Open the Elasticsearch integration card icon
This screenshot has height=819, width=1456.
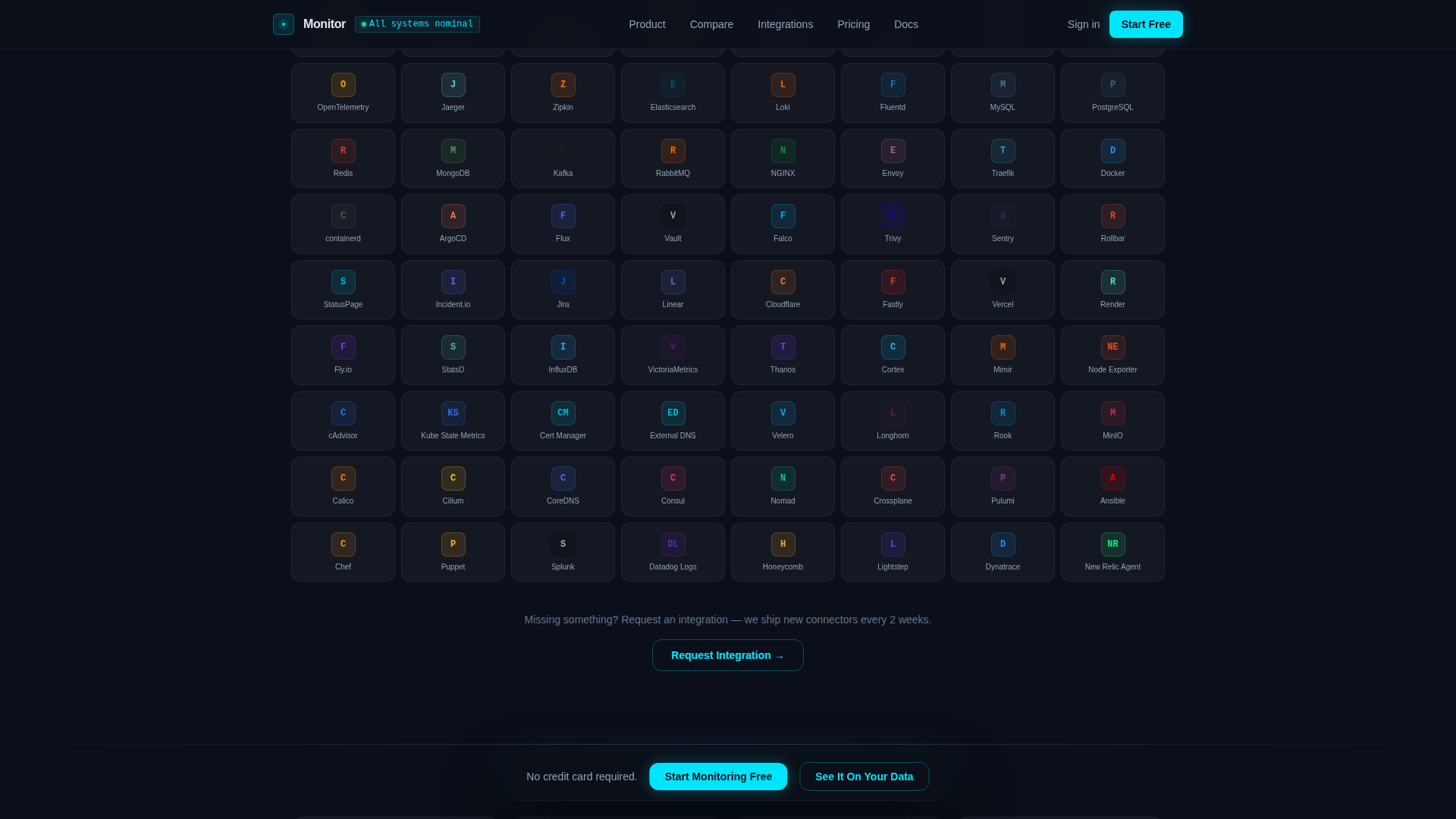click(673, 85)
